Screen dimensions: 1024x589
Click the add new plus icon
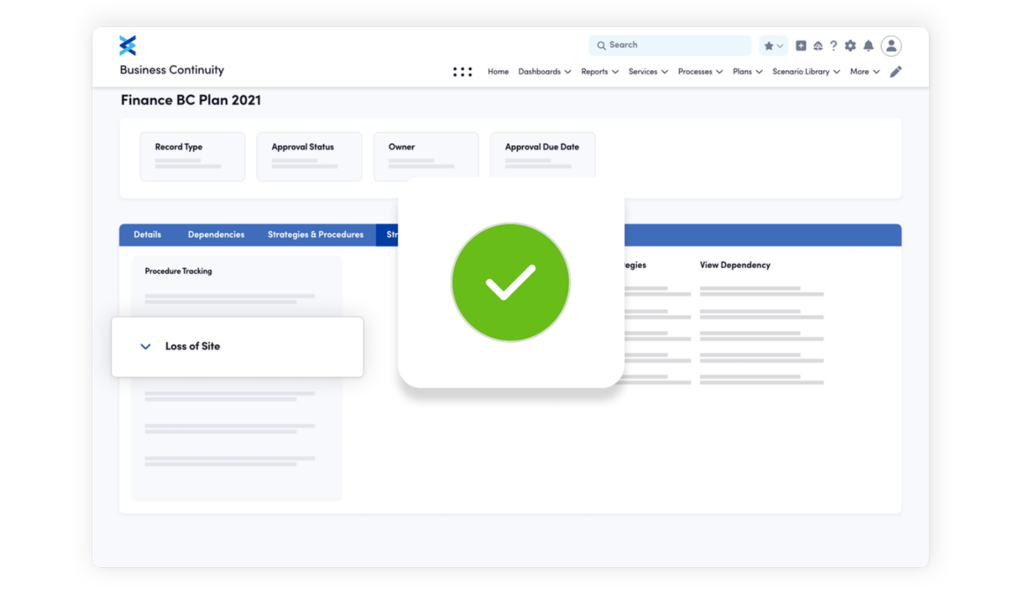[801, 46]
